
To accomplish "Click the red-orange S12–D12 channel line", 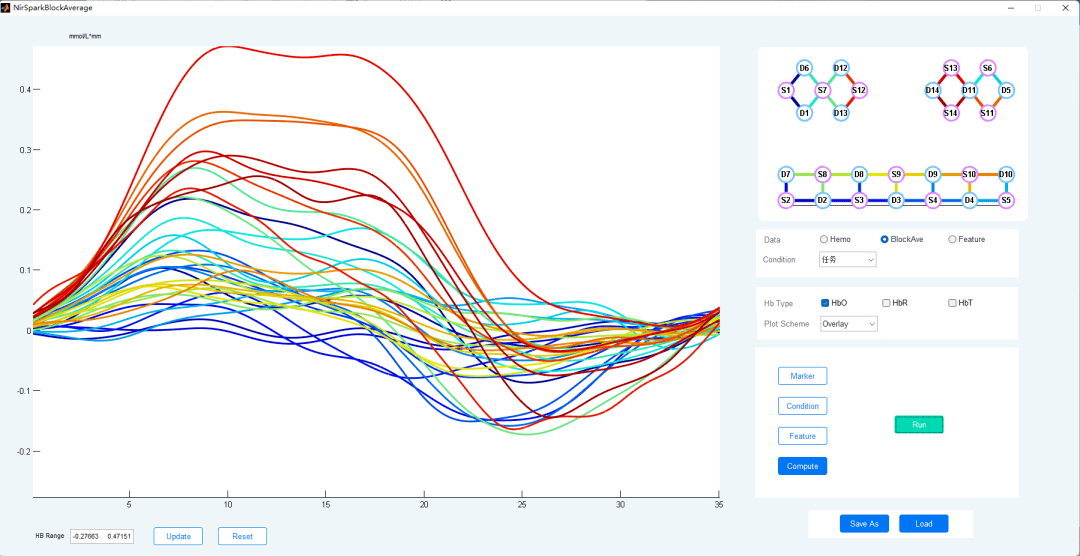I will (851, 78).
